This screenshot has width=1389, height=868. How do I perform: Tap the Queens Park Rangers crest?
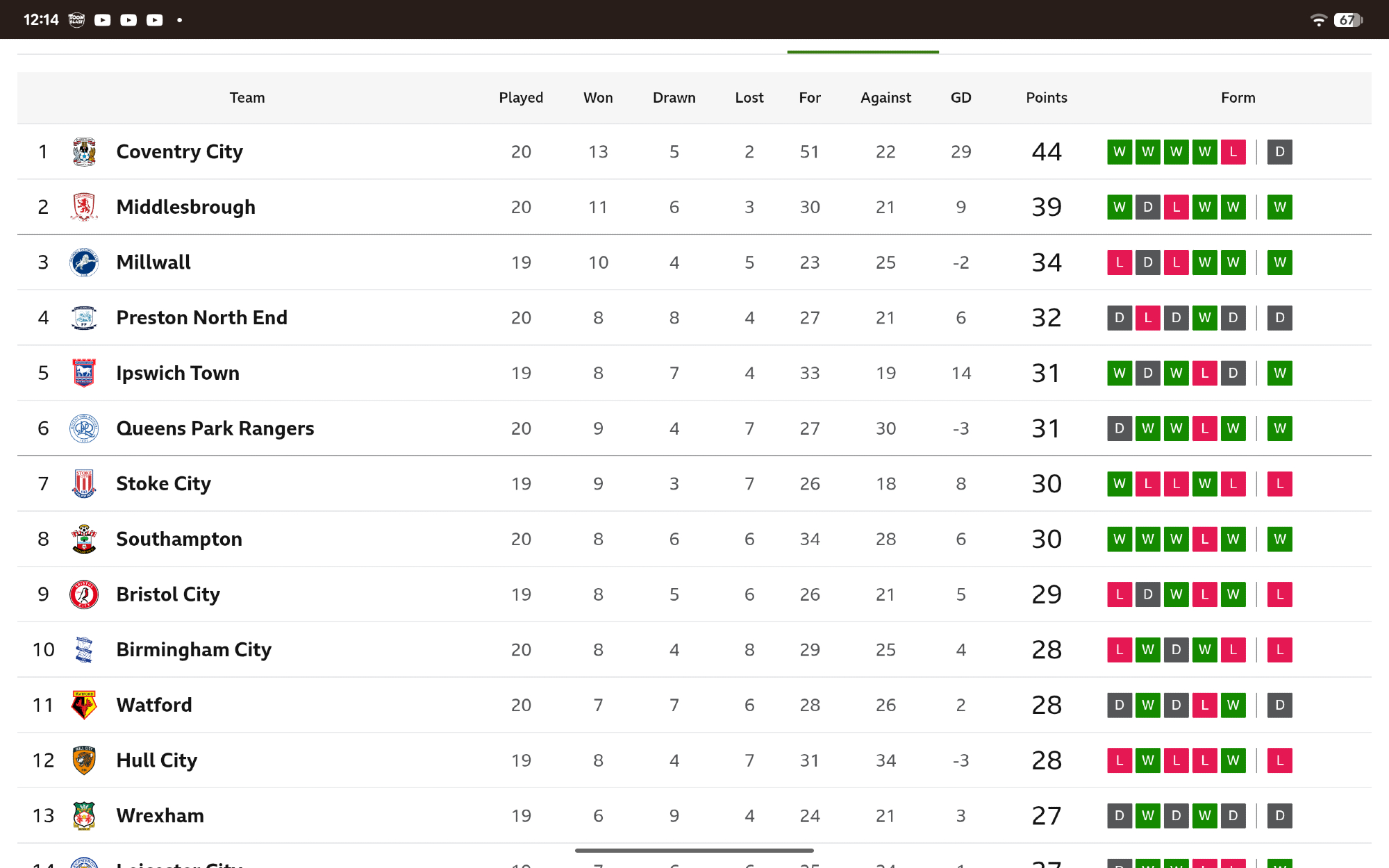[x=84, y=428]
